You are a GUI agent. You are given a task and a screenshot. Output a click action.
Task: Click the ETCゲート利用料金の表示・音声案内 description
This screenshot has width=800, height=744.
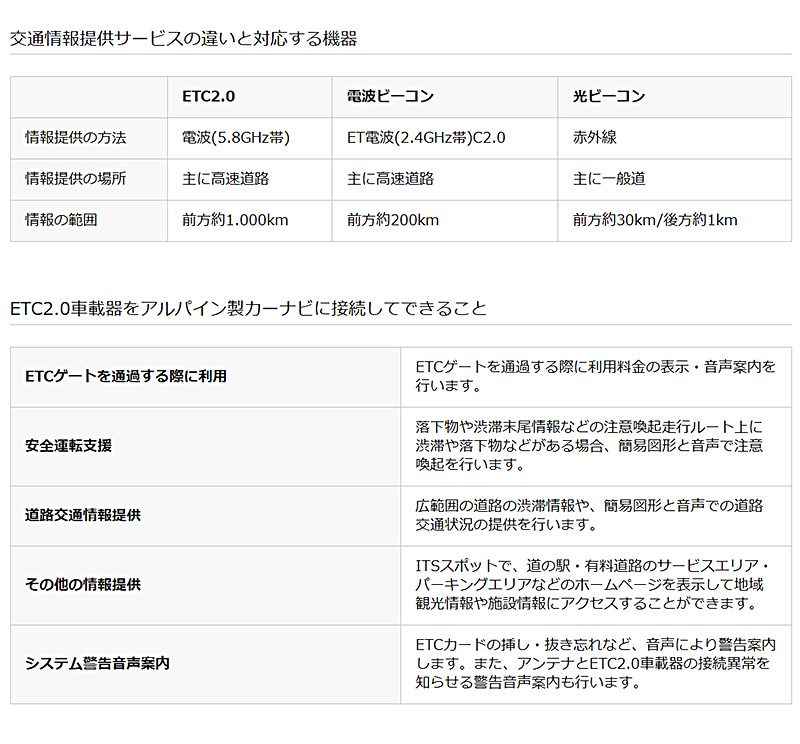(x=595, y=376)
